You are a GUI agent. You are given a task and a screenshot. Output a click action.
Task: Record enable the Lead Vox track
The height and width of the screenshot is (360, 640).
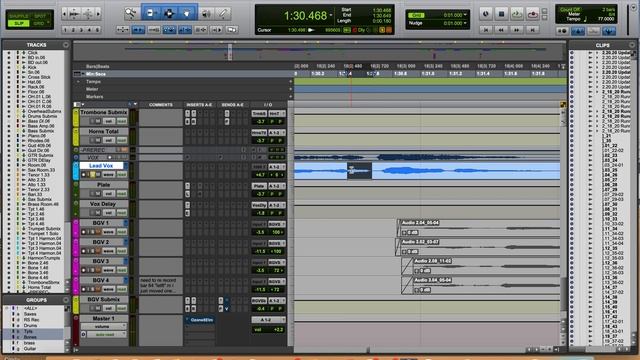84,175
